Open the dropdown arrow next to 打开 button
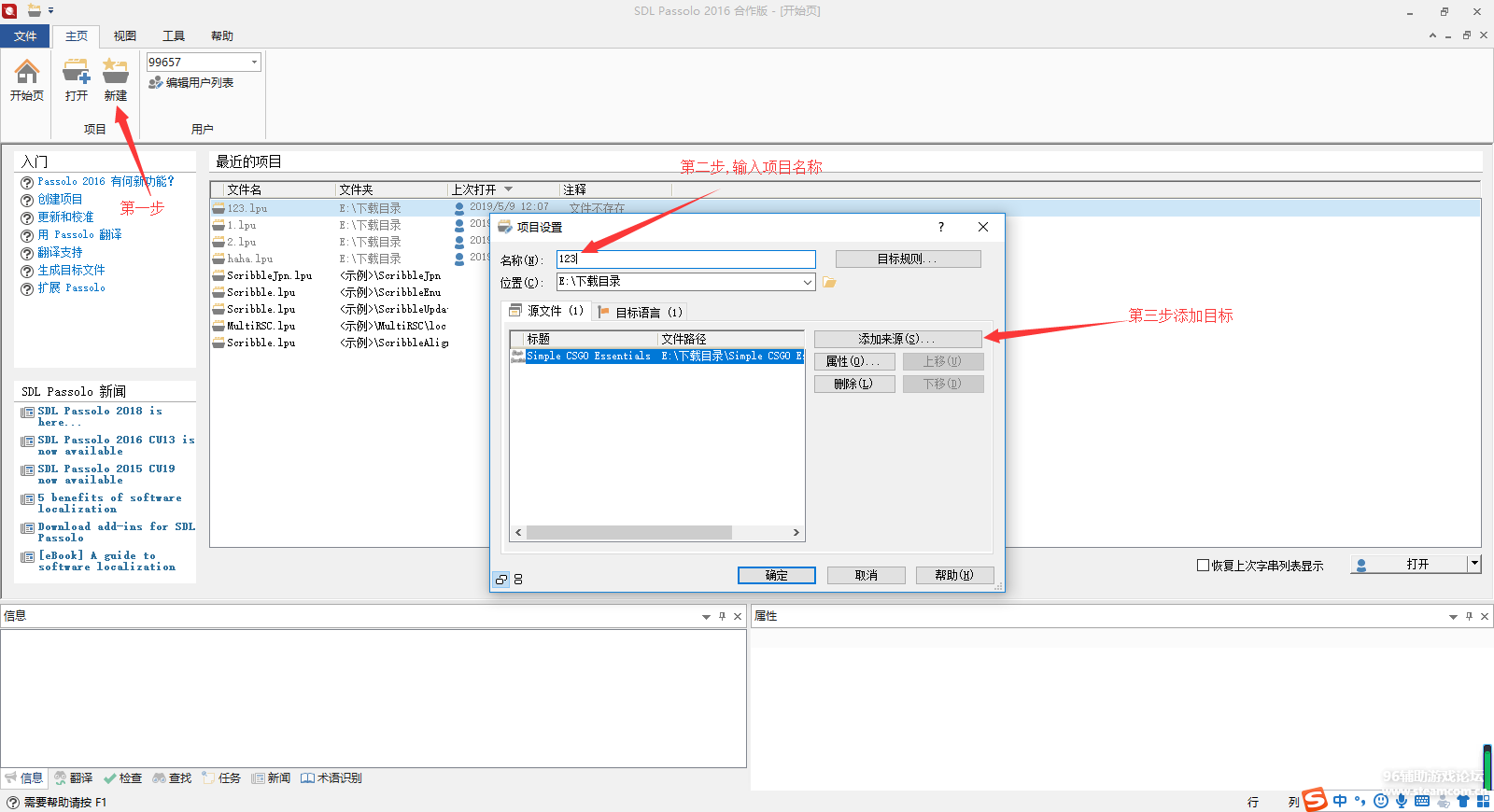1494x812 pixels. [x=1474, y=564]
